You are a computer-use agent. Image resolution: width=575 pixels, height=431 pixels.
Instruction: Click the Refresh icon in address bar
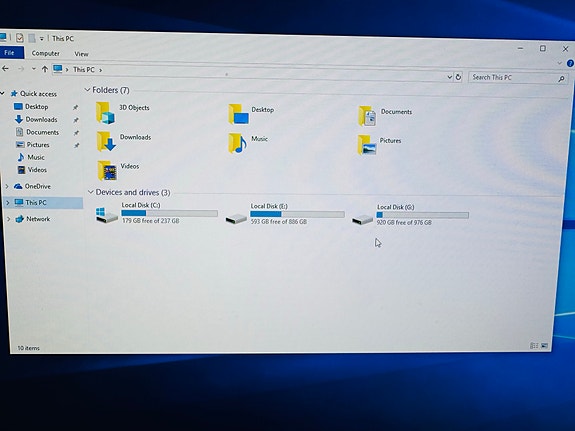[x=458, y=77]
